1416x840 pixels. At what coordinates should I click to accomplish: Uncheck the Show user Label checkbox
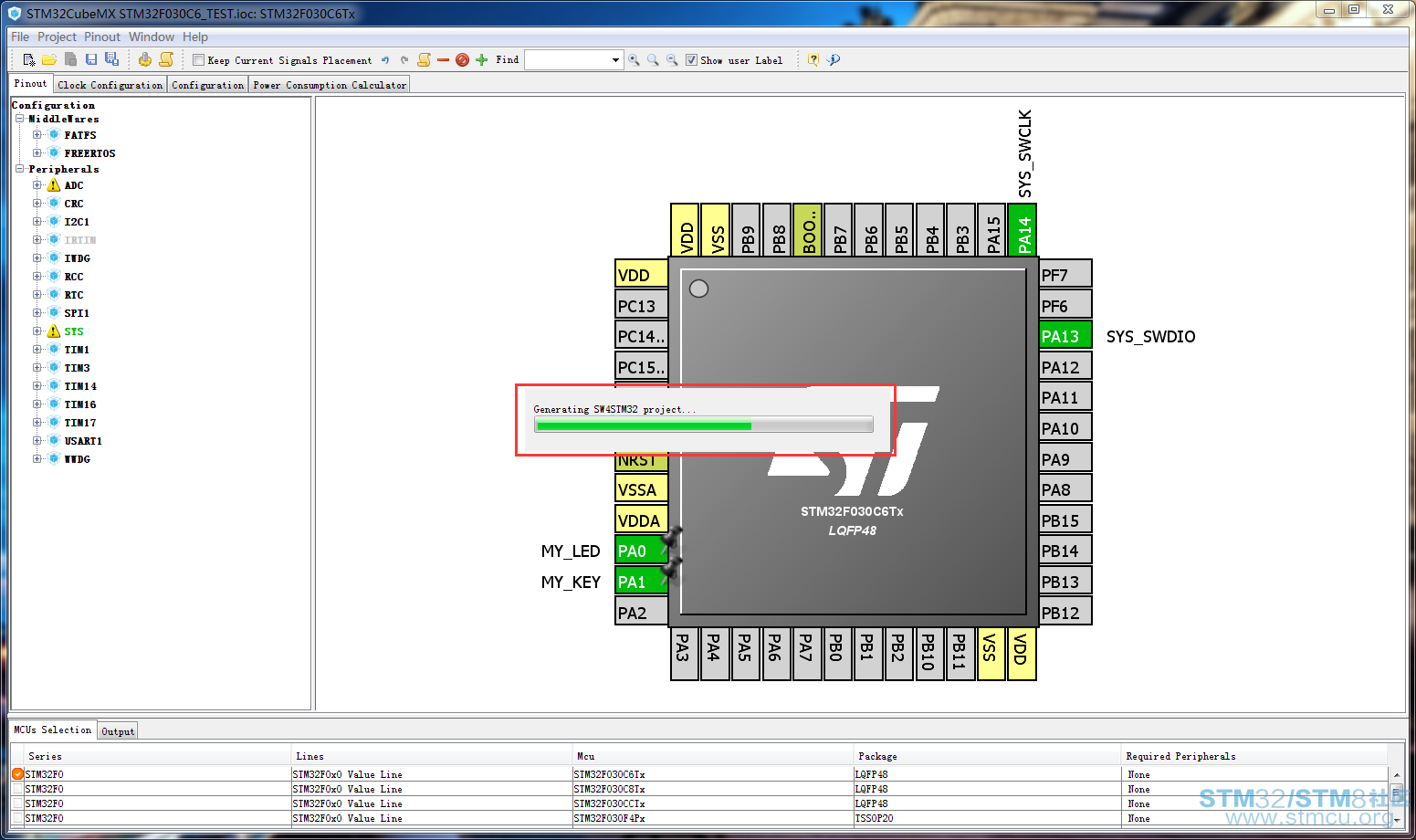(x=691, y=60)
